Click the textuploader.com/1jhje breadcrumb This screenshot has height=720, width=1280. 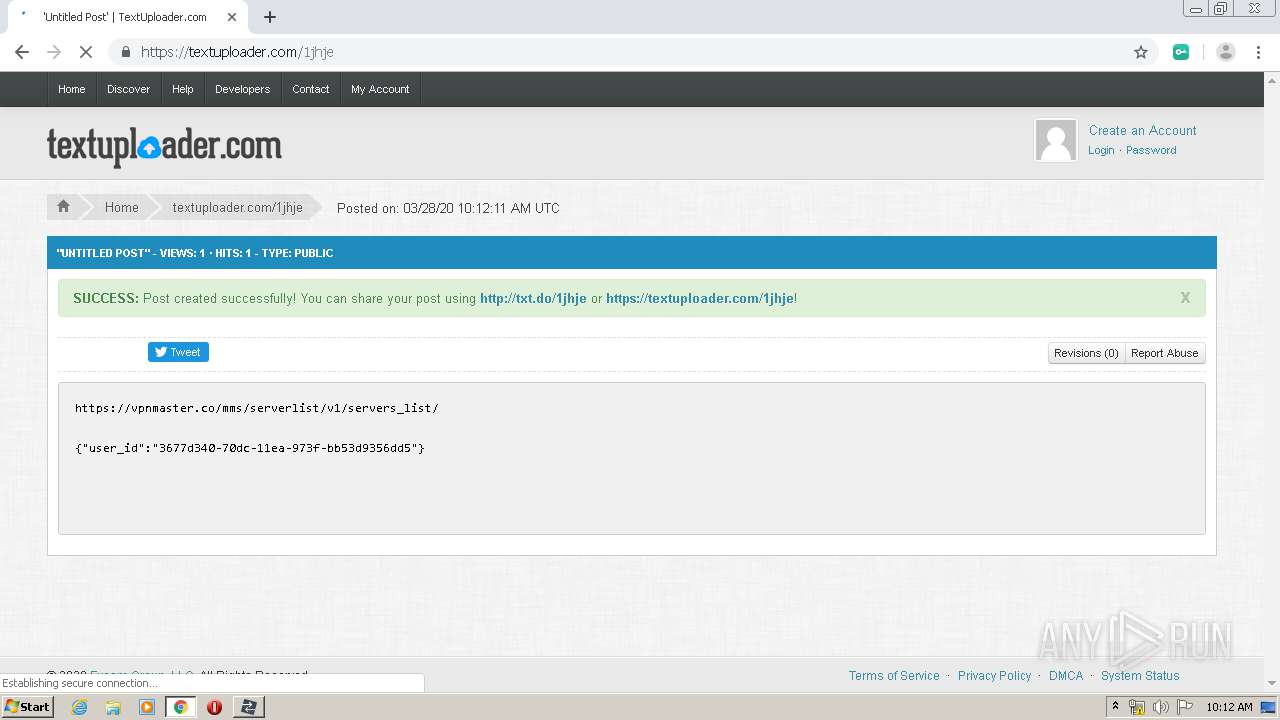(237, 207)
